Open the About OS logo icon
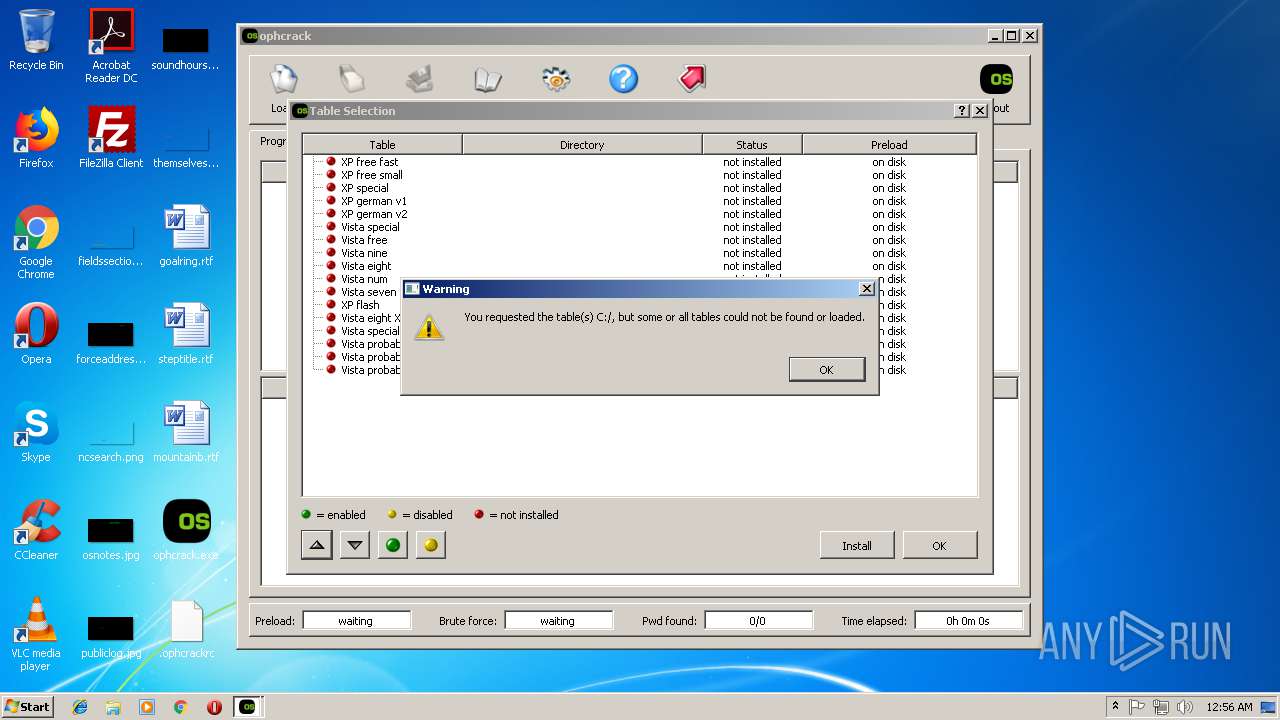The width and height of the screenshot is (1280, 720). click(996, 79)
